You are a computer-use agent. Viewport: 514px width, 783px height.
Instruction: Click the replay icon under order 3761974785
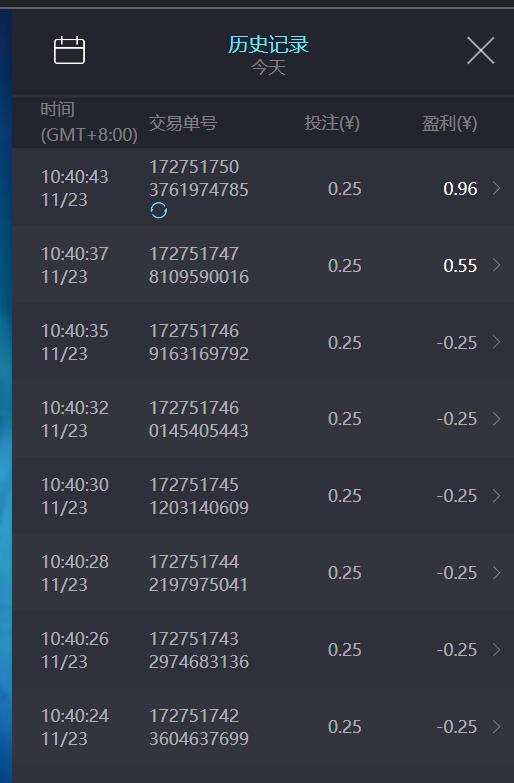pos(159,211)
